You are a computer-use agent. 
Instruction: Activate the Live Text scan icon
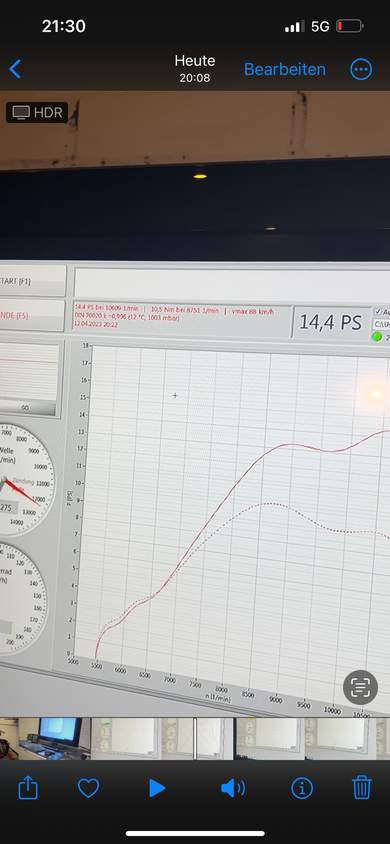click(x=360, y=686)
